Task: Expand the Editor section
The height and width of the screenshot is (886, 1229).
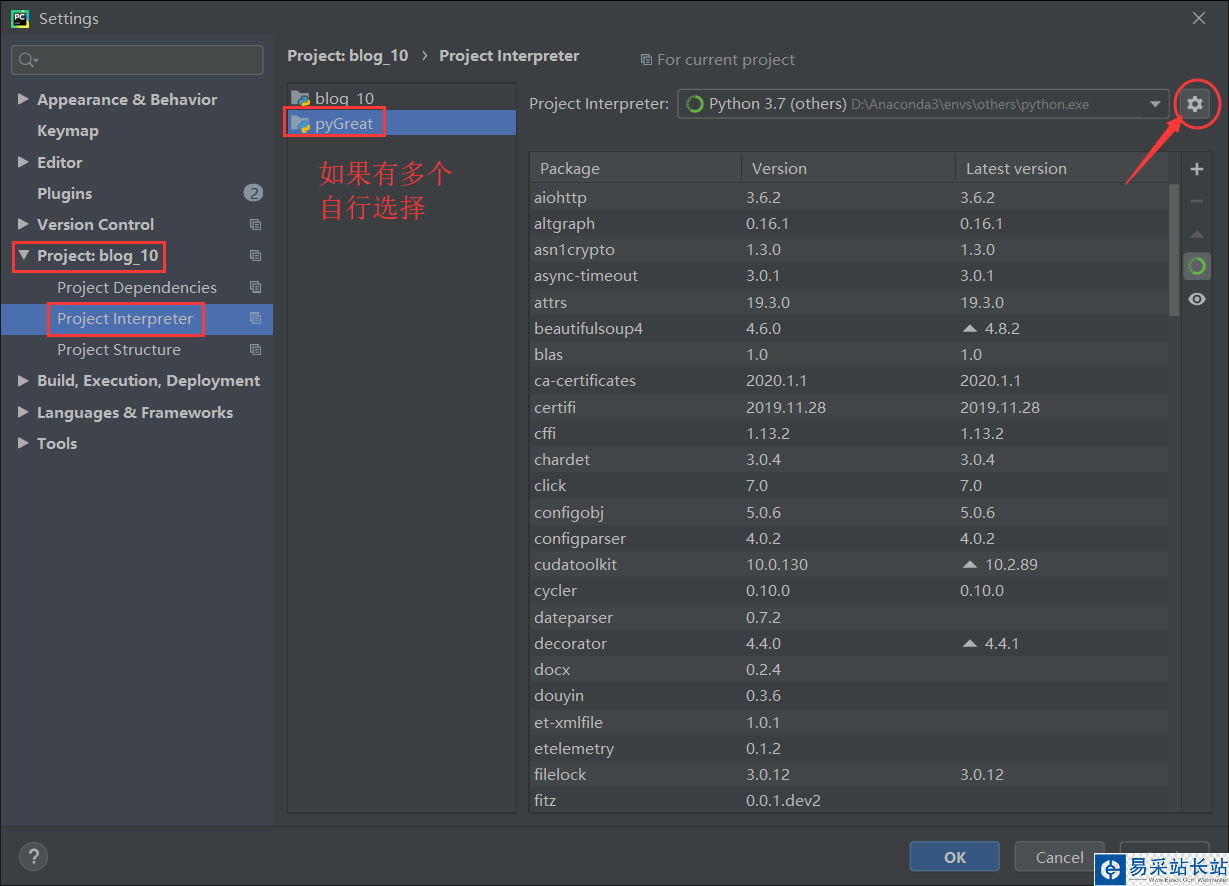Action: pos(23,162)
